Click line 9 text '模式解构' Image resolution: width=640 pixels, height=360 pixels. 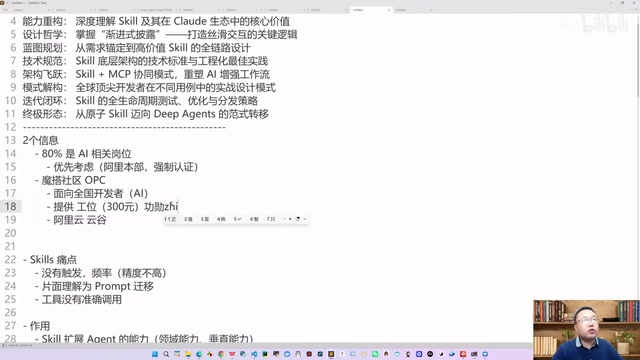pyautogui.click(x=42, y=88)
